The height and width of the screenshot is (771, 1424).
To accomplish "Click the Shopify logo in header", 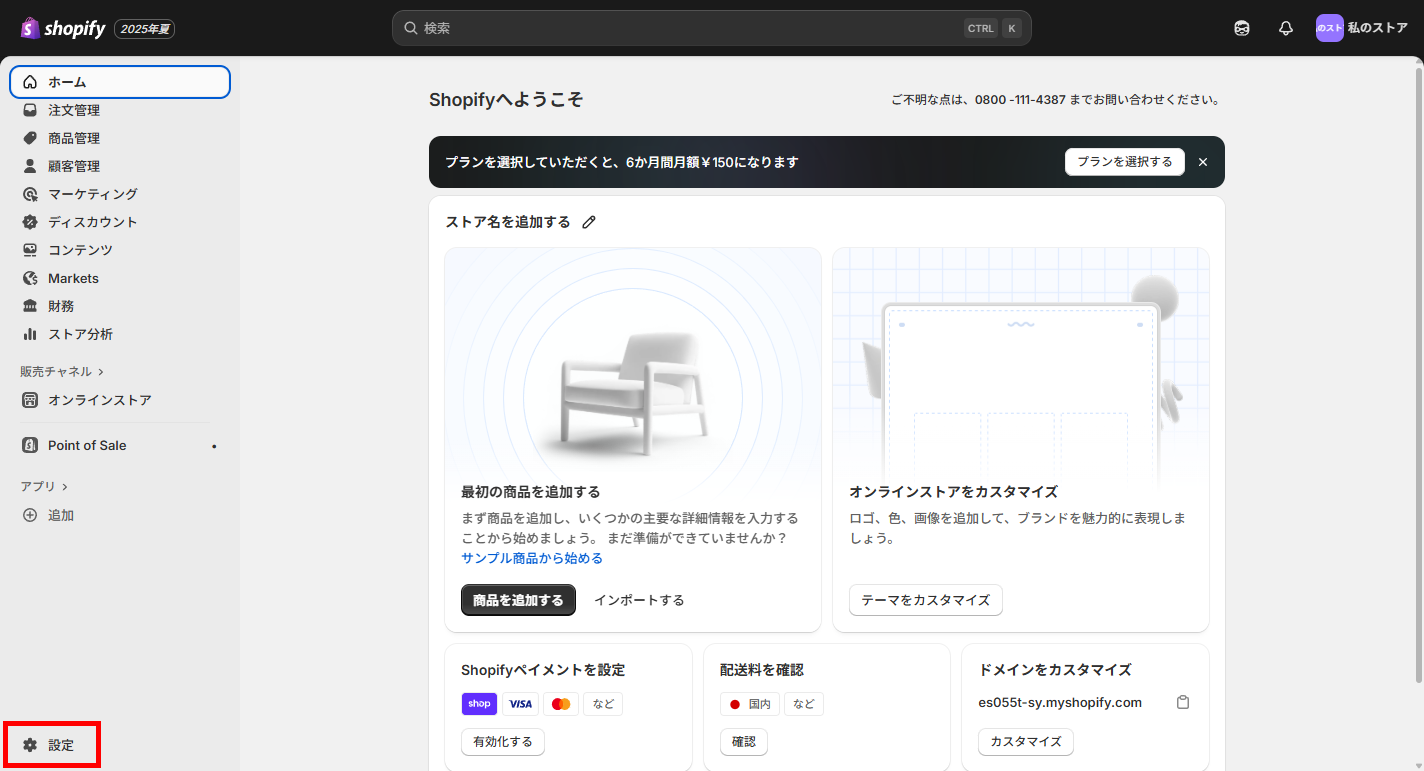I will pos(62,28).
